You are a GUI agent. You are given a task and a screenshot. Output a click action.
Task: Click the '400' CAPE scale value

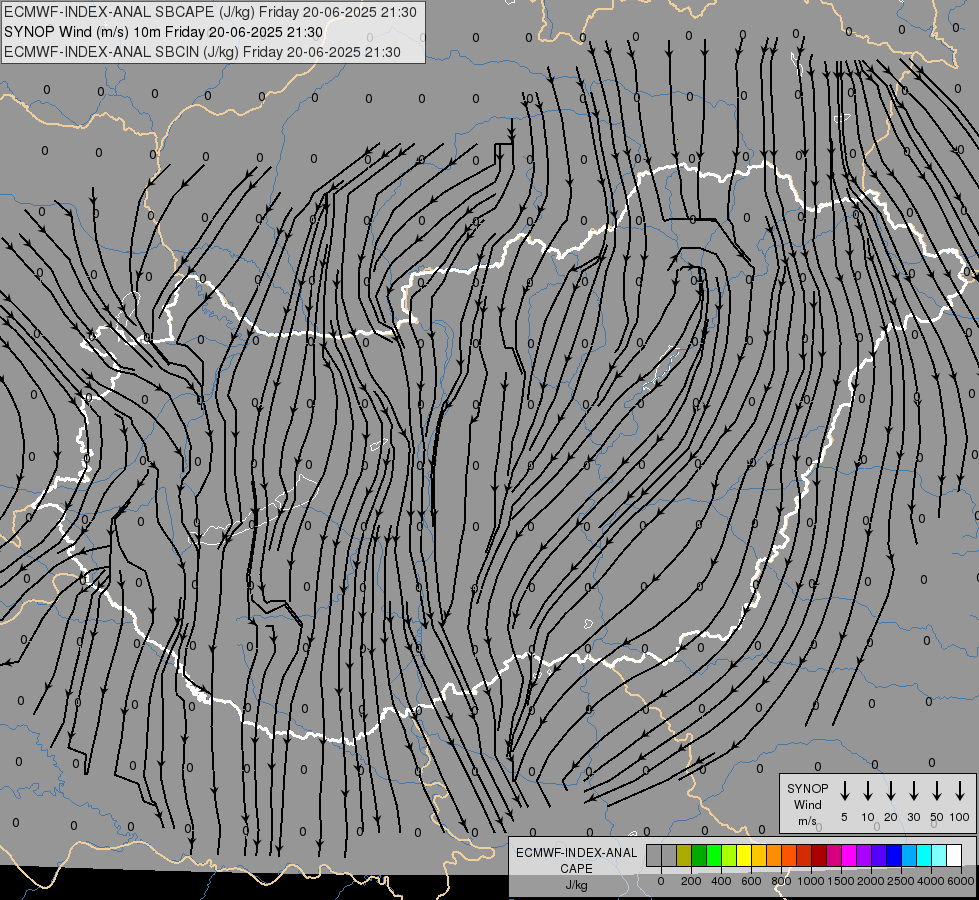721,881
